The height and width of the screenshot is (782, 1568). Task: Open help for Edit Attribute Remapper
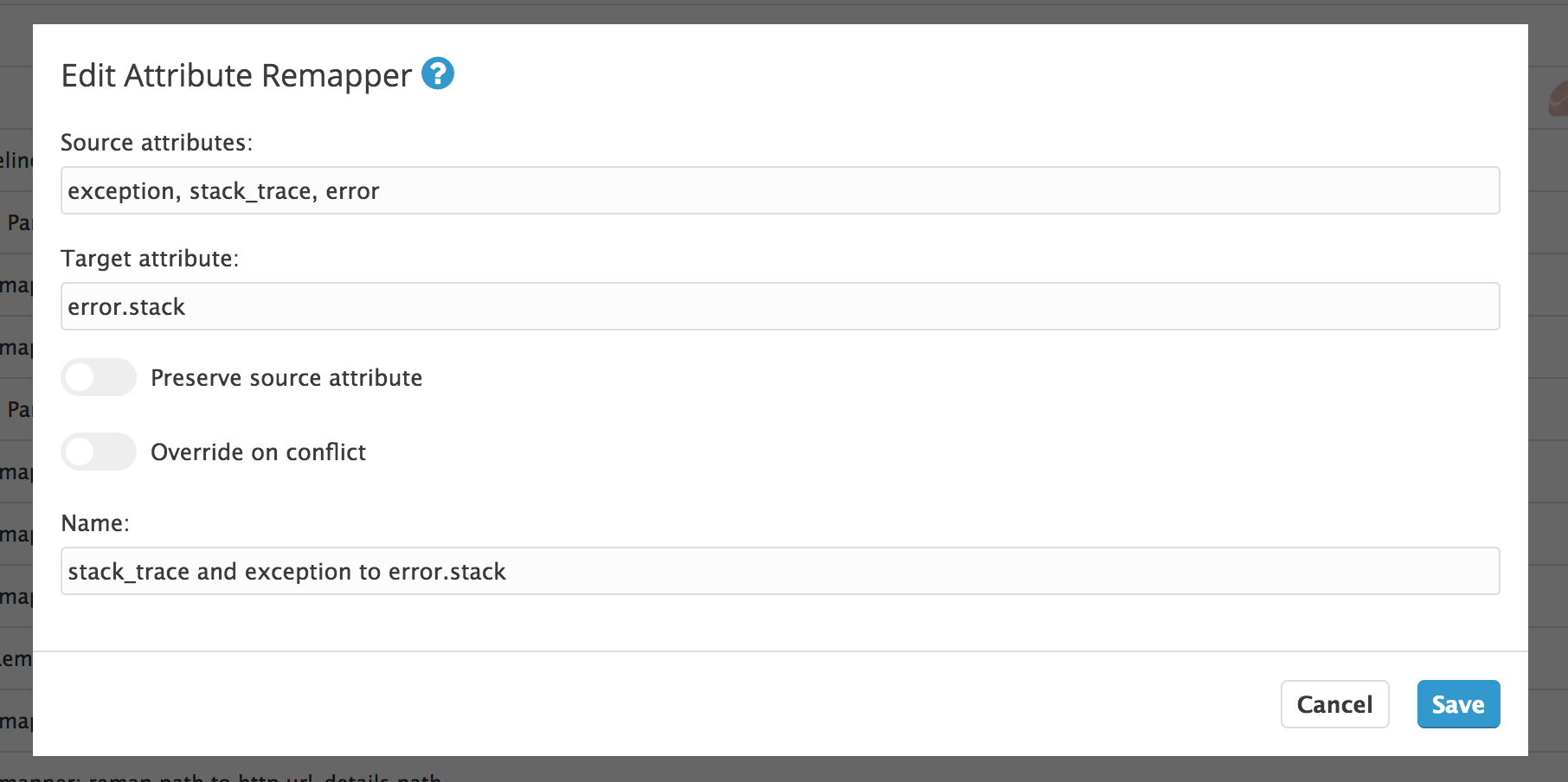coord(440,74)
